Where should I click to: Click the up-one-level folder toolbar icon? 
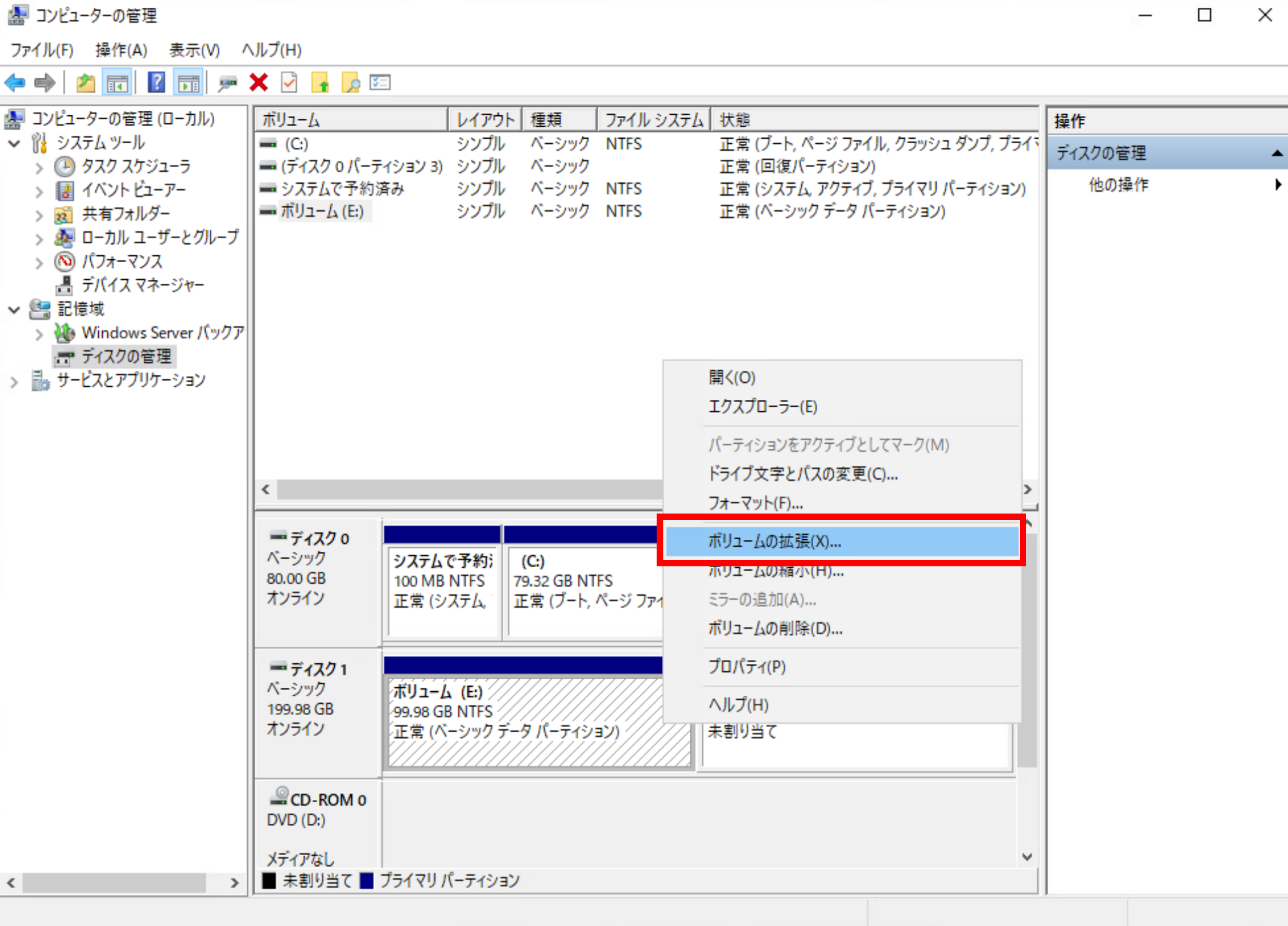coord(86,84)
